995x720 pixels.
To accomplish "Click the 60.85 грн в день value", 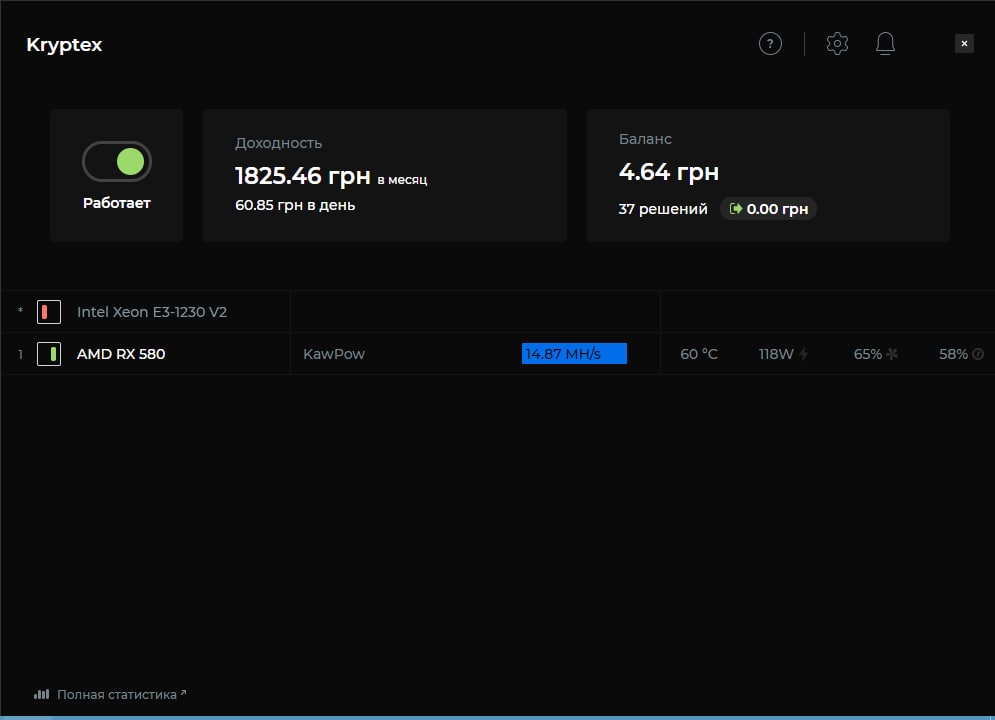I will (295, 205).
